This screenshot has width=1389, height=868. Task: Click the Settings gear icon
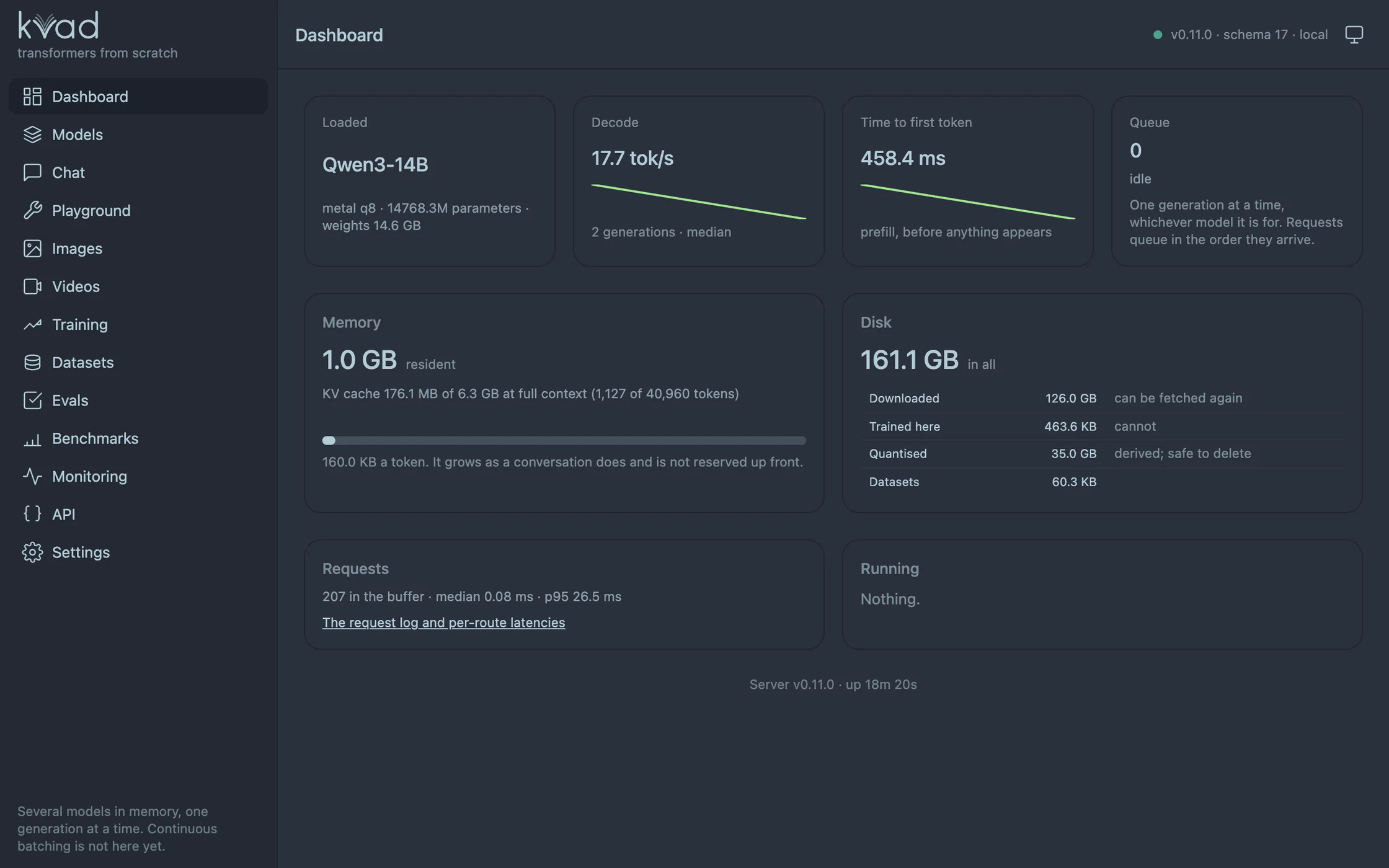pos(32,552)
